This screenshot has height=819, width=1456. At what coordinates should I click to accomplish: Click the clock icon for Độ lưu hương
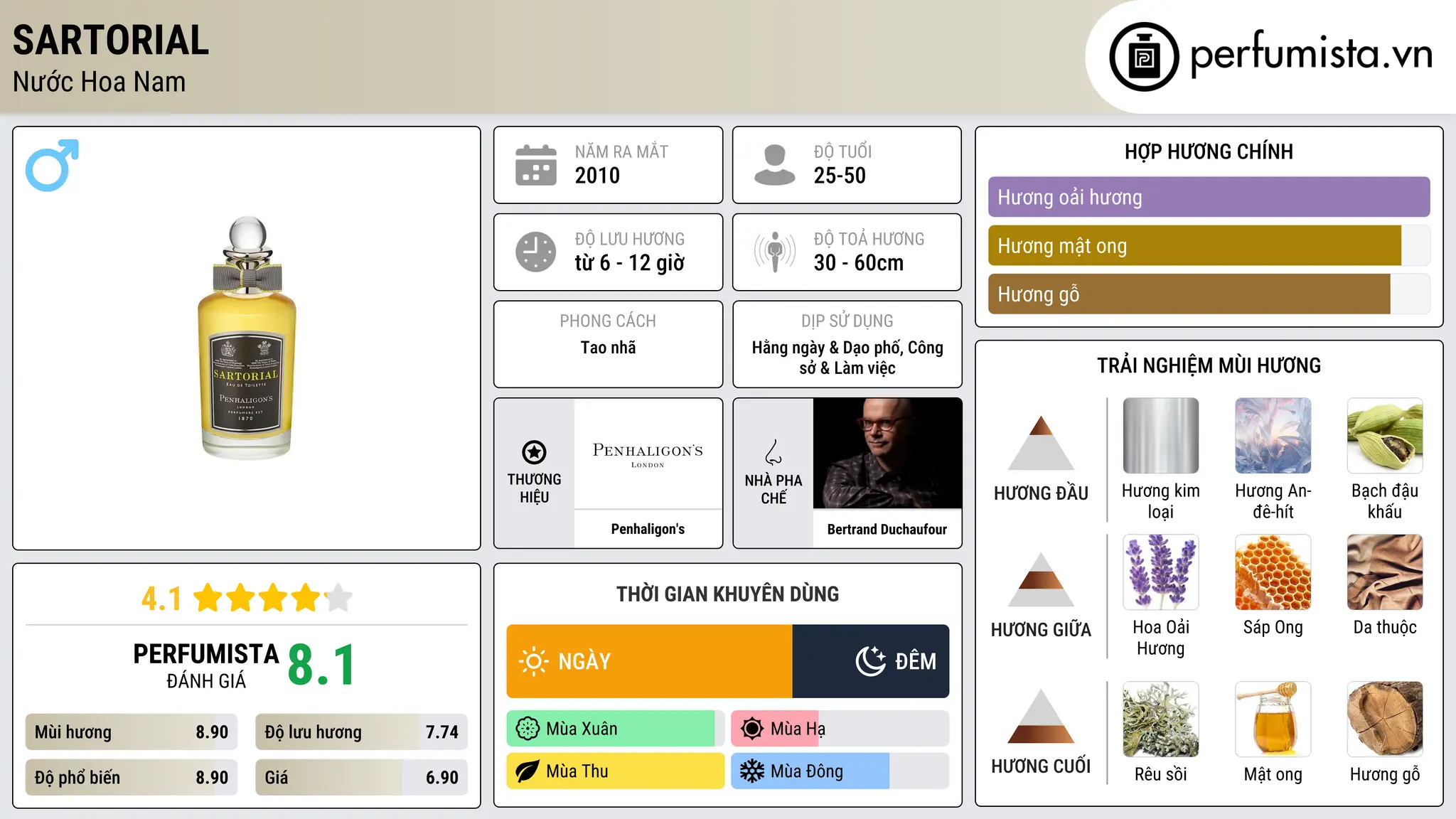coord(535,252)
